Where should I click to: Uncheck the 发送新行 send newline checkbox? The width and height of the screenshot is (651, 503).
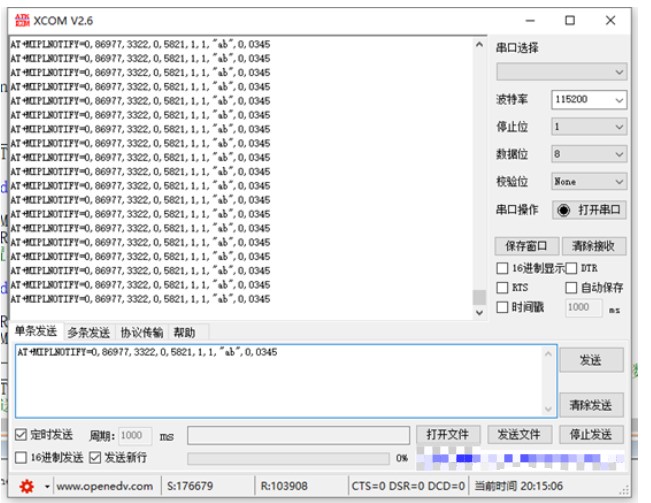(95, 458)
